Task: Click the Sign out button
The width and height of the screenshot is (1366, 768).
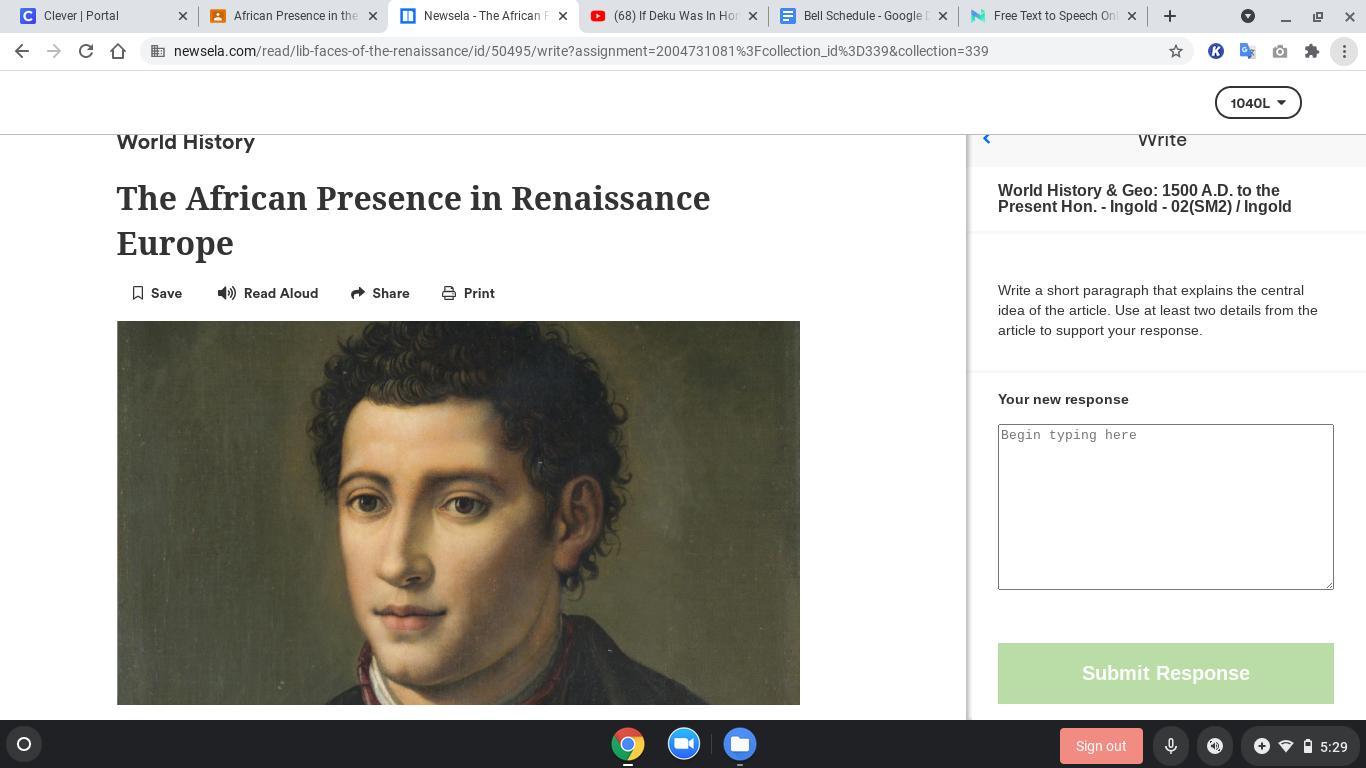Action: (1101, 746)
